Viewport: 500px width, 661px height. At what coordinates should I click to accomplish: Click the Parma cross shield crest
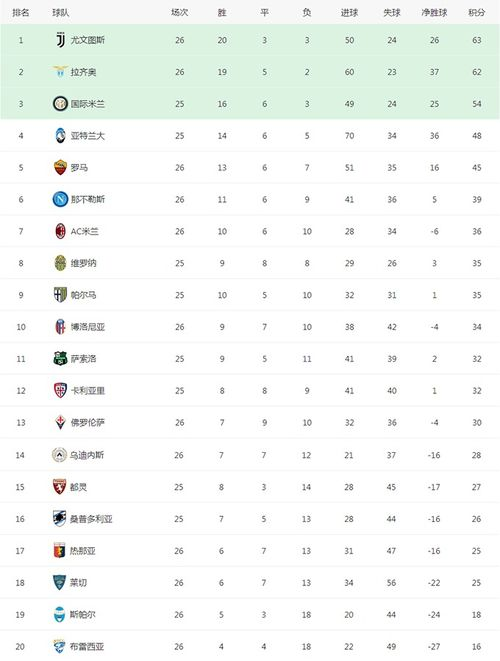pyautogui.click(x=60, y=295)
